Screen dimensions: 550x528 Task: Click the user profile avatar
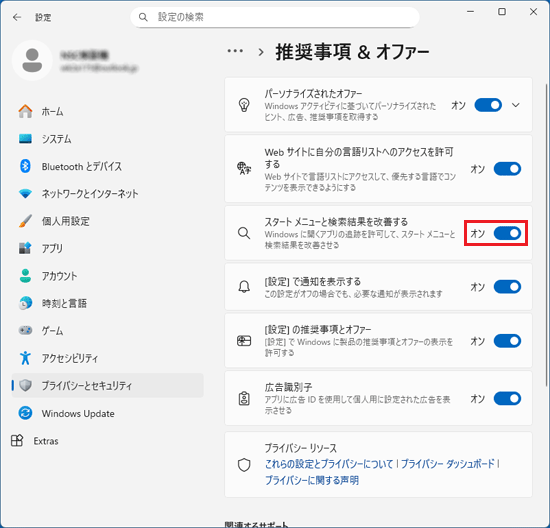pos(32,60)
